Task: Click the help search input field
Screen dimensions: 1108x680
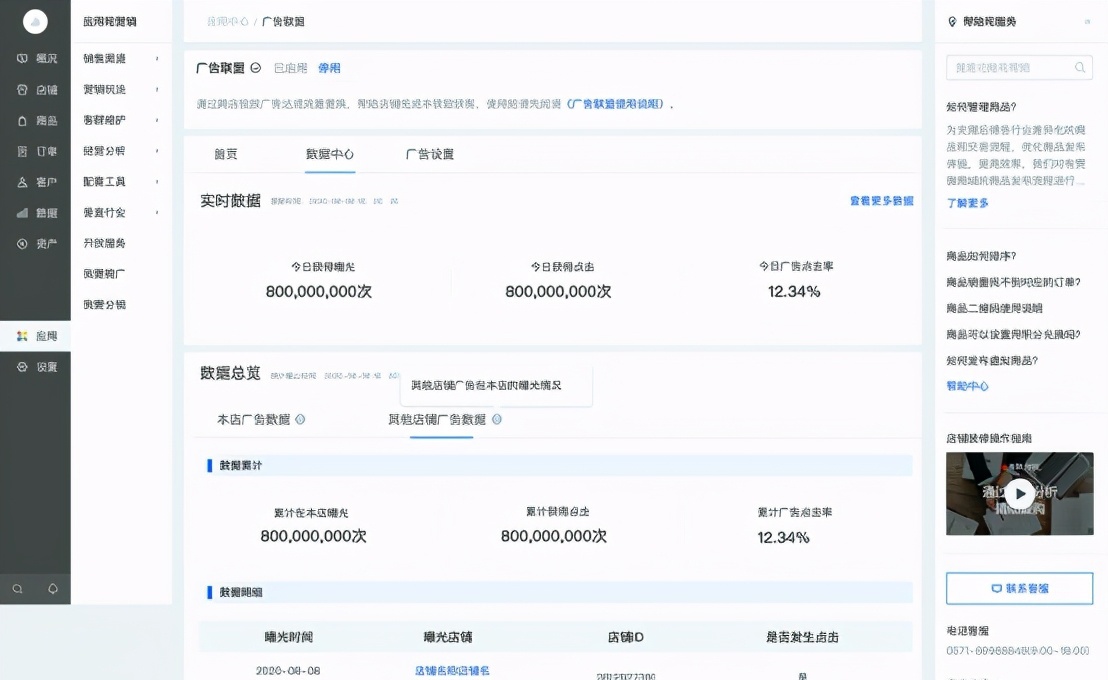Action: tap(1008, 68)
